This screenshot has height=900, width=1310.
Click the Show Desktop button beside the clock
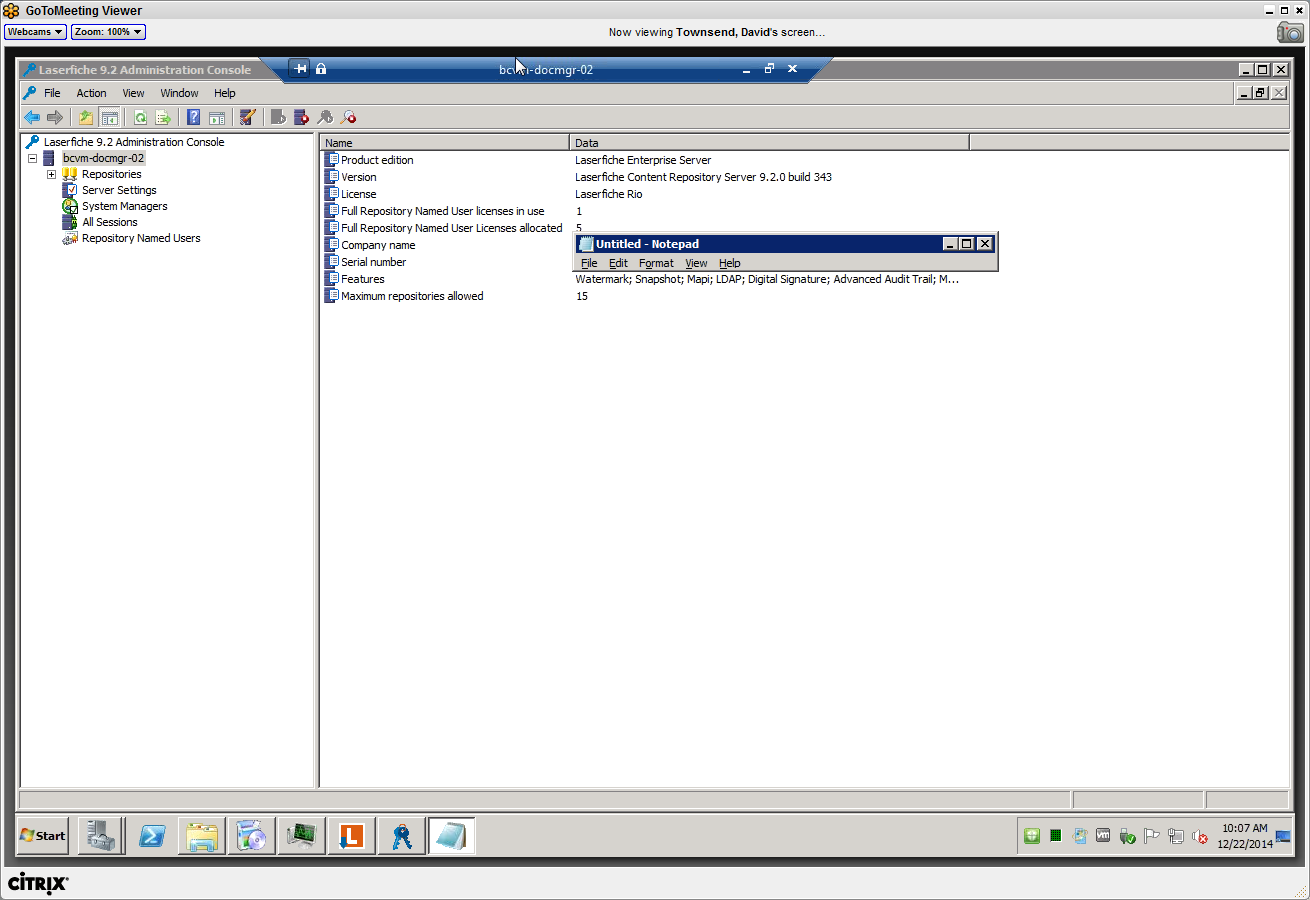1283,836
